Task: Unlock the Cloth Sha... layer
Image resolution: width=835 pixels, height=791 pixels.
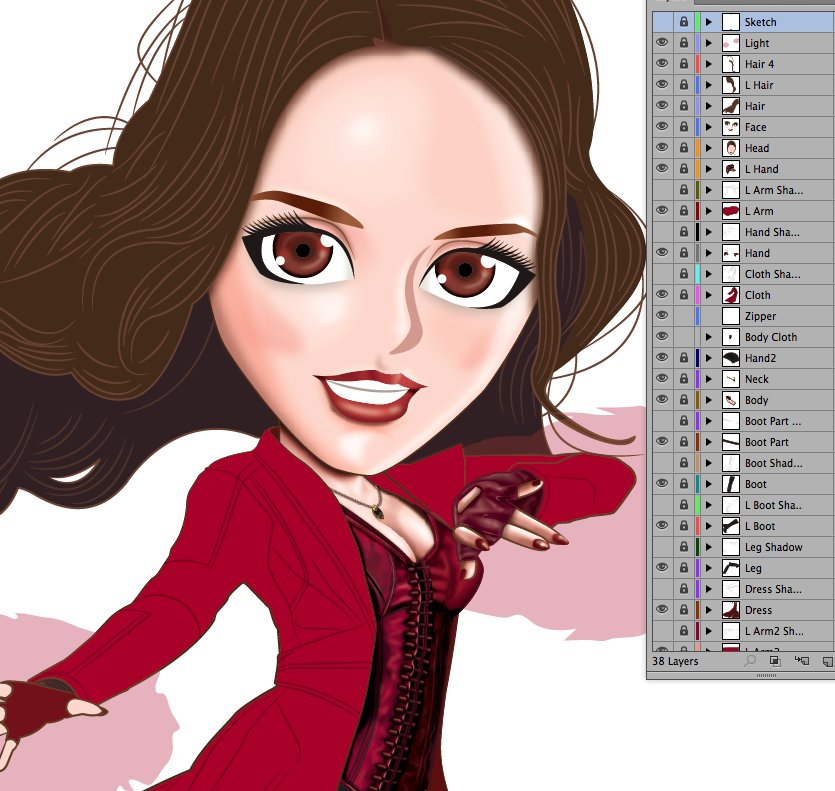Action: (684, 274)
